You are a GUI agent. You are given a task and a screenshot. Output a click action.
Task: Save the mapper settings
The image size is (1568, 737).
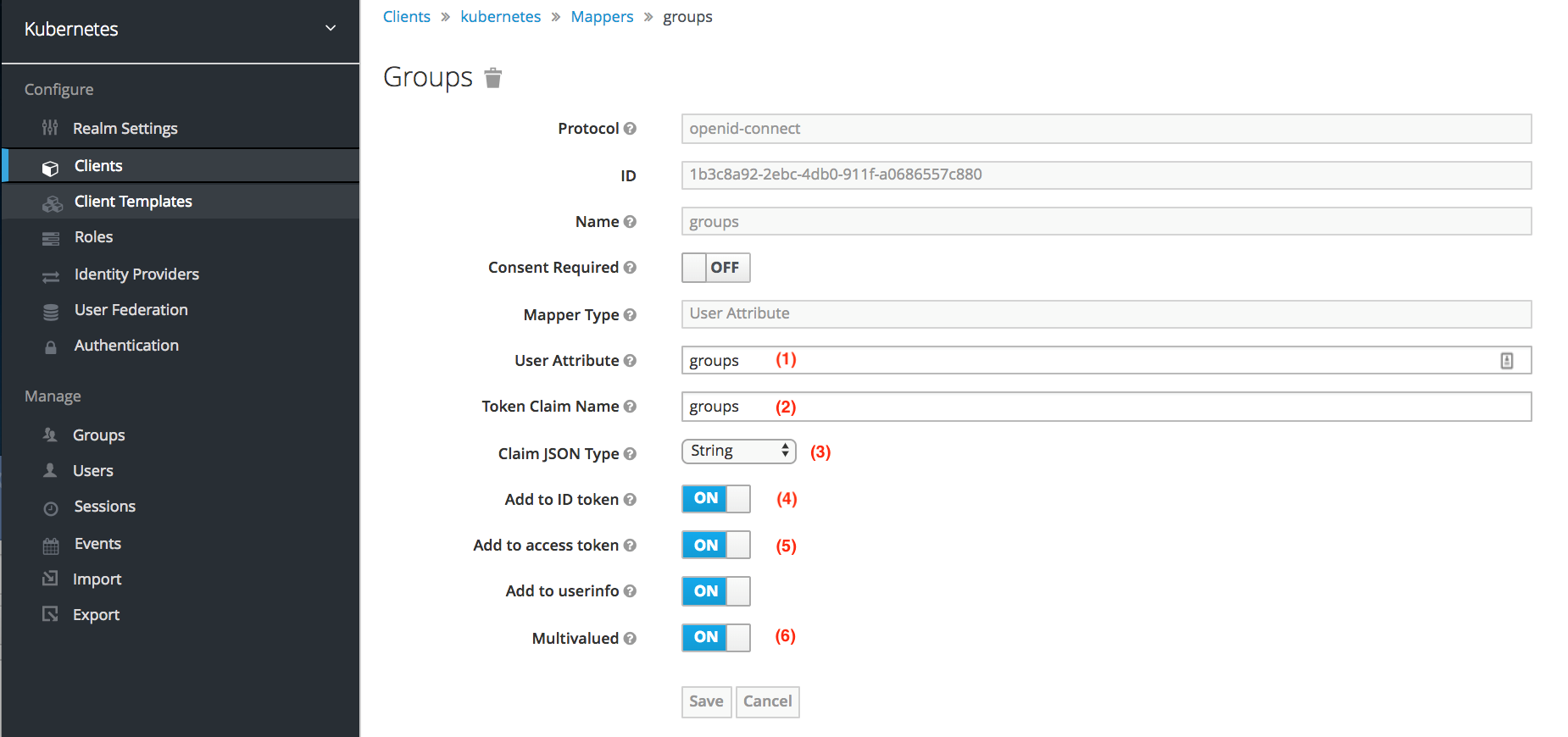coord(707,701)
